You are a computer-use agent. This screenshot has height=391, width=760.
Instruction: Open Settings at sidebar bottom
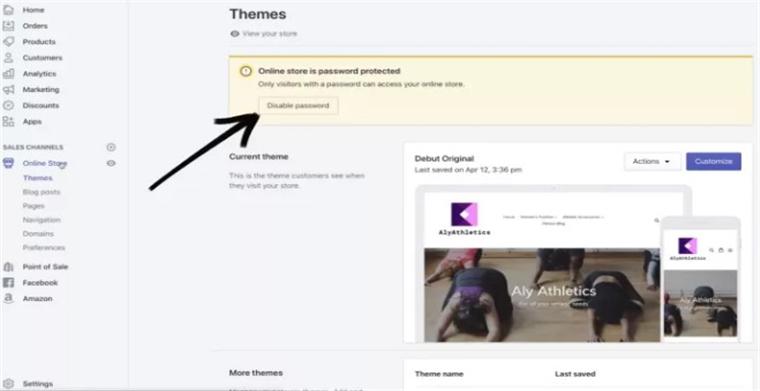(x=37, y=384)
